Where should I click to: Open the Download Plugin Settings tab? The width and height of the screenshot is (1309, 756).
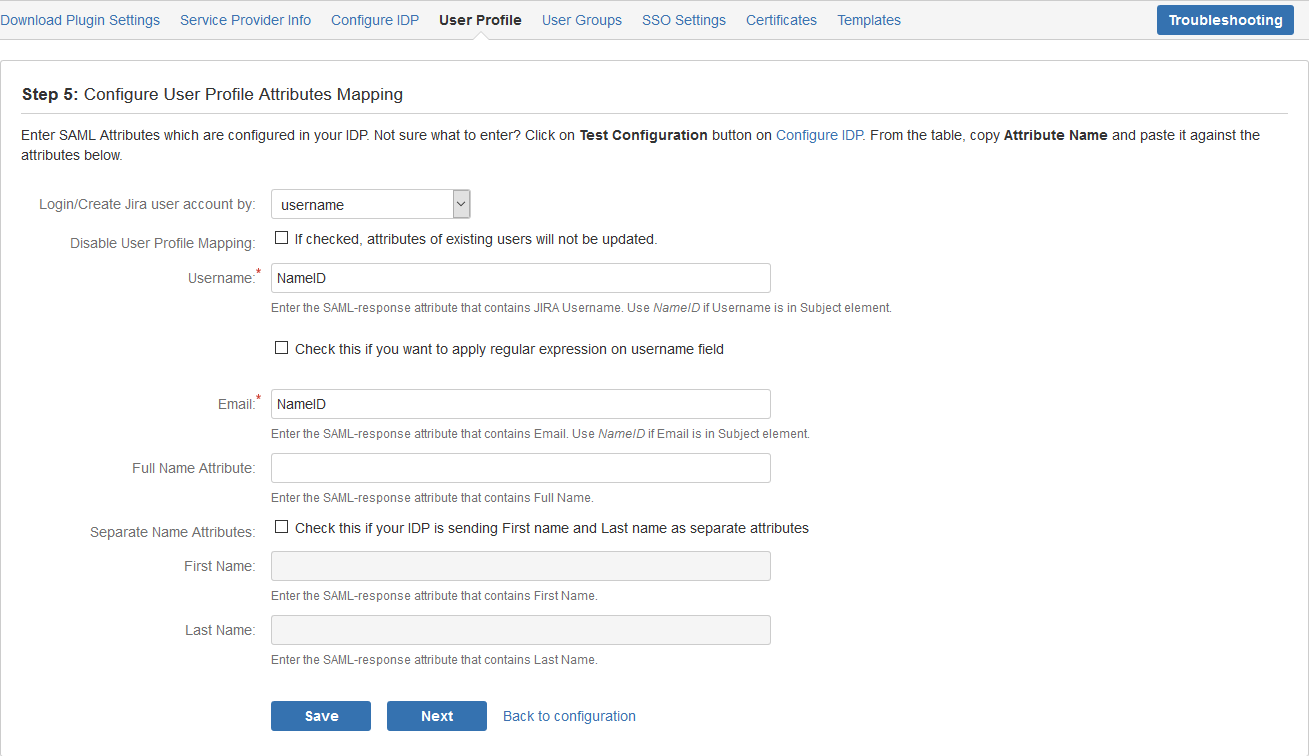click(x=80, y=20)
